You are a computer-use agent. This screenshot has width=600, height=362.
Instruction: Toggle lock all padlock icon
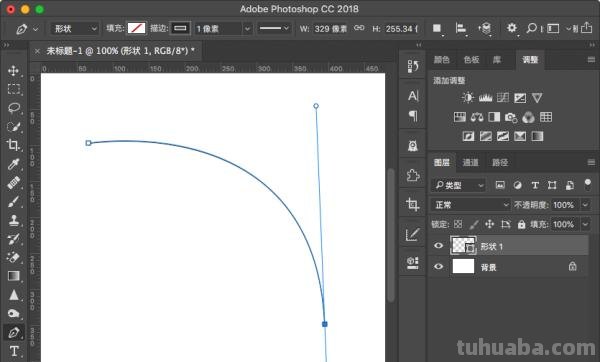pyautogui.click(x=521, y=224)
